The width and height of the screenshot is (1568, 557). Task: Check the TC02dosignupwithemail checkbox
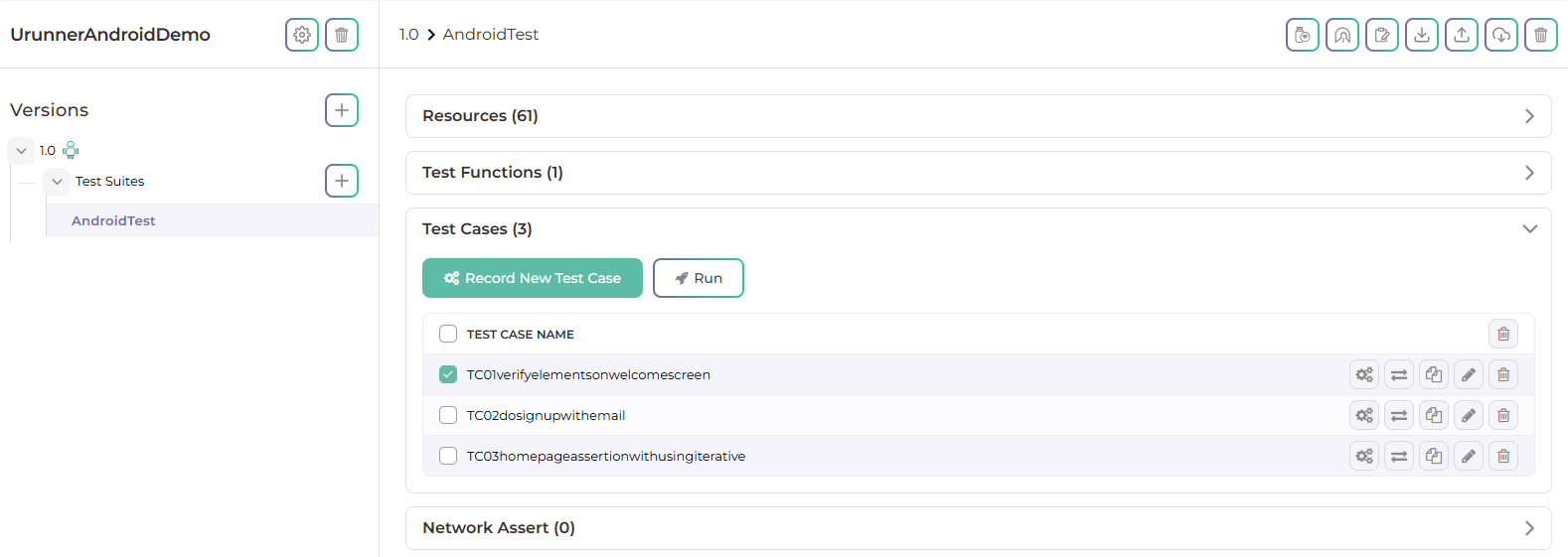448,415
